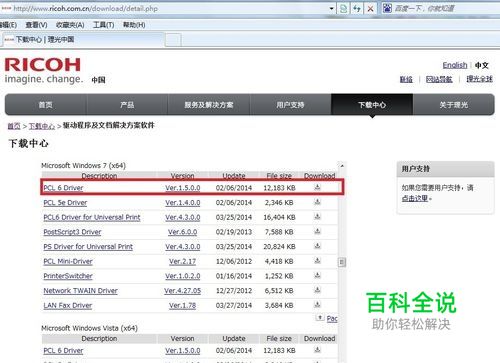Go to 首页 in navigation bar
The width and height of the screenshot is (500, 363).
point(46,105)
